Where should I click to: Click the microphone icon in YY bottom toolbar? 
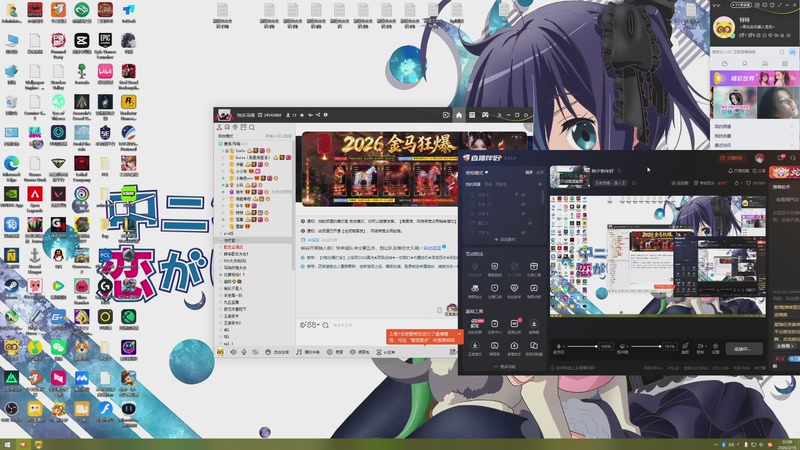coord(244,352)
